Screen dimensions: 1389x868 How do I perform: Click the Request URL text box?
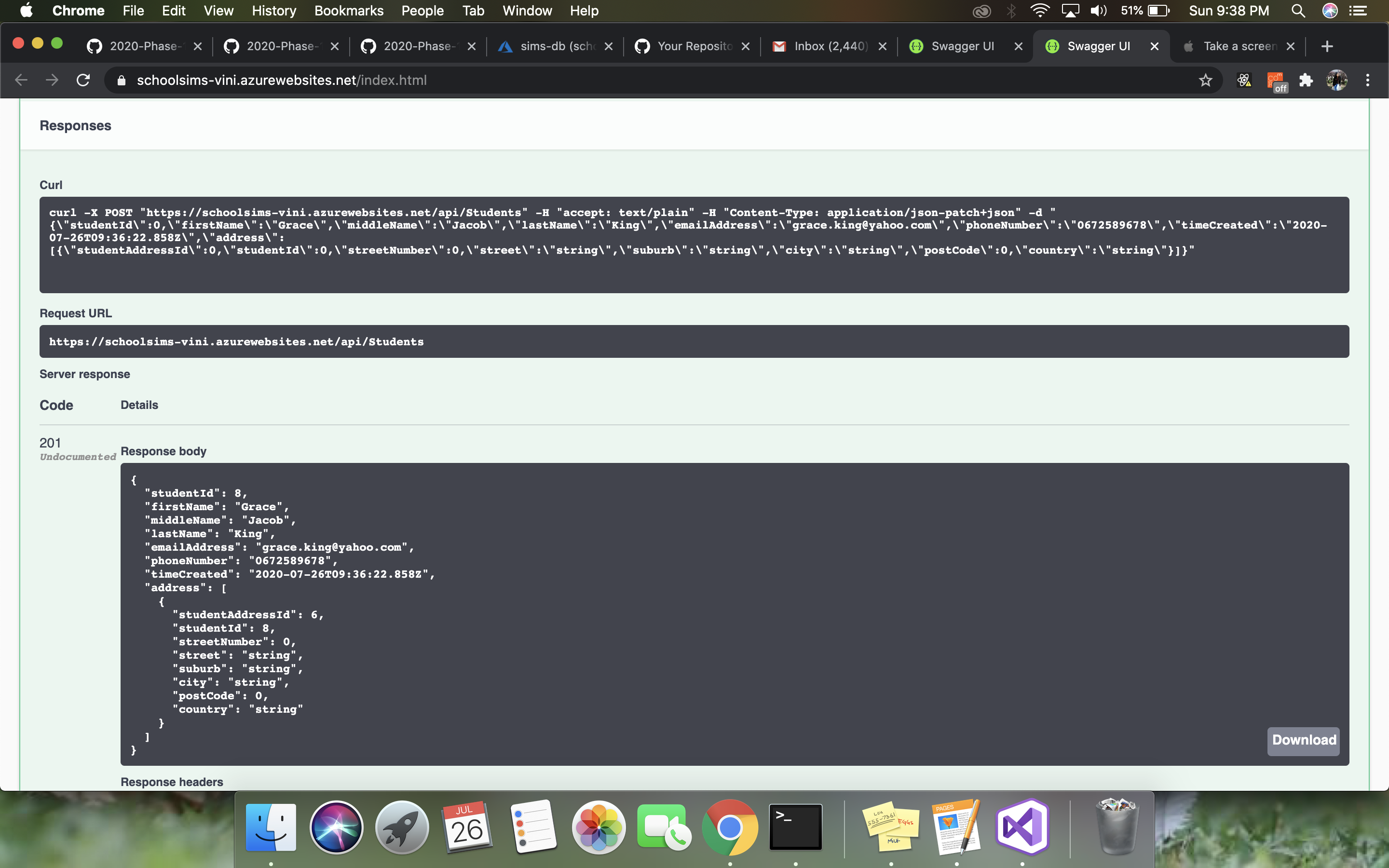click(694, 341)
